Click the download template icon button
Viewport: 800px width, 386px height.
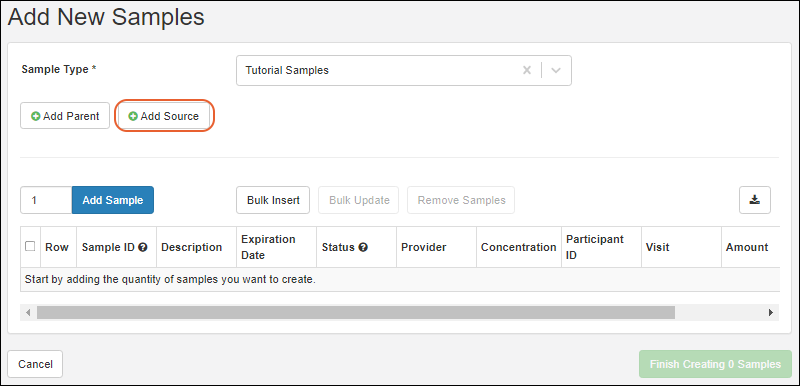755,200
